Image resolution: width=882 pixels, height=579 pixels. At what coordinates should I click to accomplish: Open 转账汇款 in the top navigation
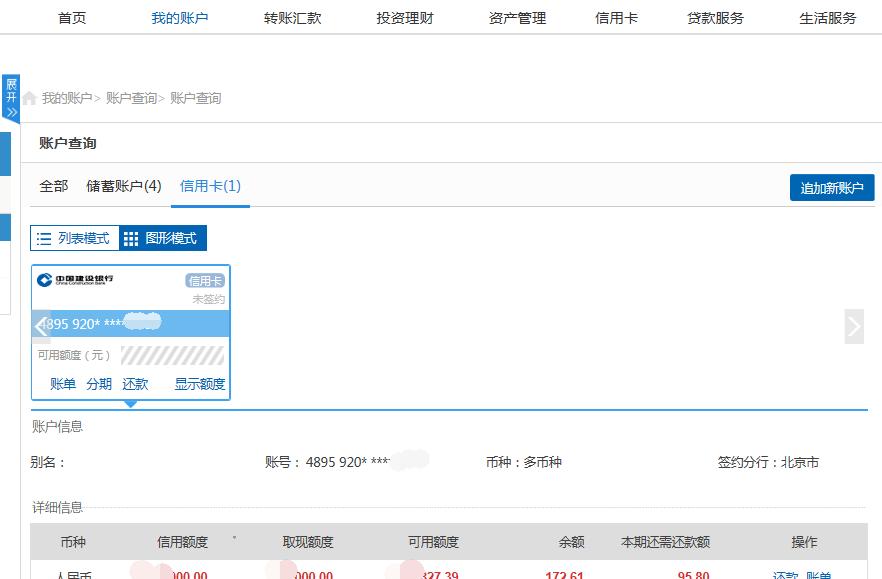pyautogui.click(x=294, y=17)
